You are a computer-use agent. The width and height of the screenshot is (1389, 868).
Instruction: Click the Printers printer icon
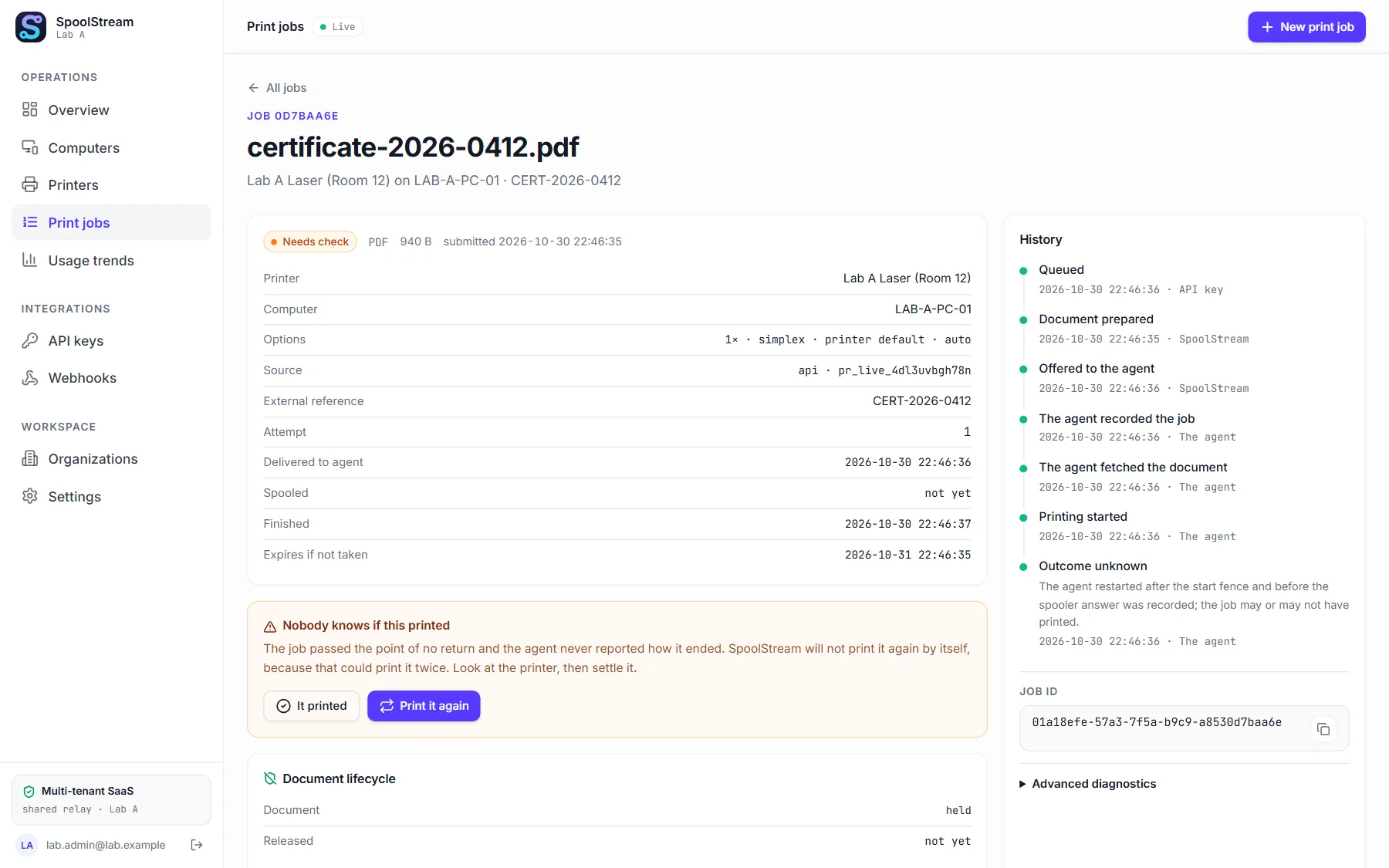tap(30, 184)
